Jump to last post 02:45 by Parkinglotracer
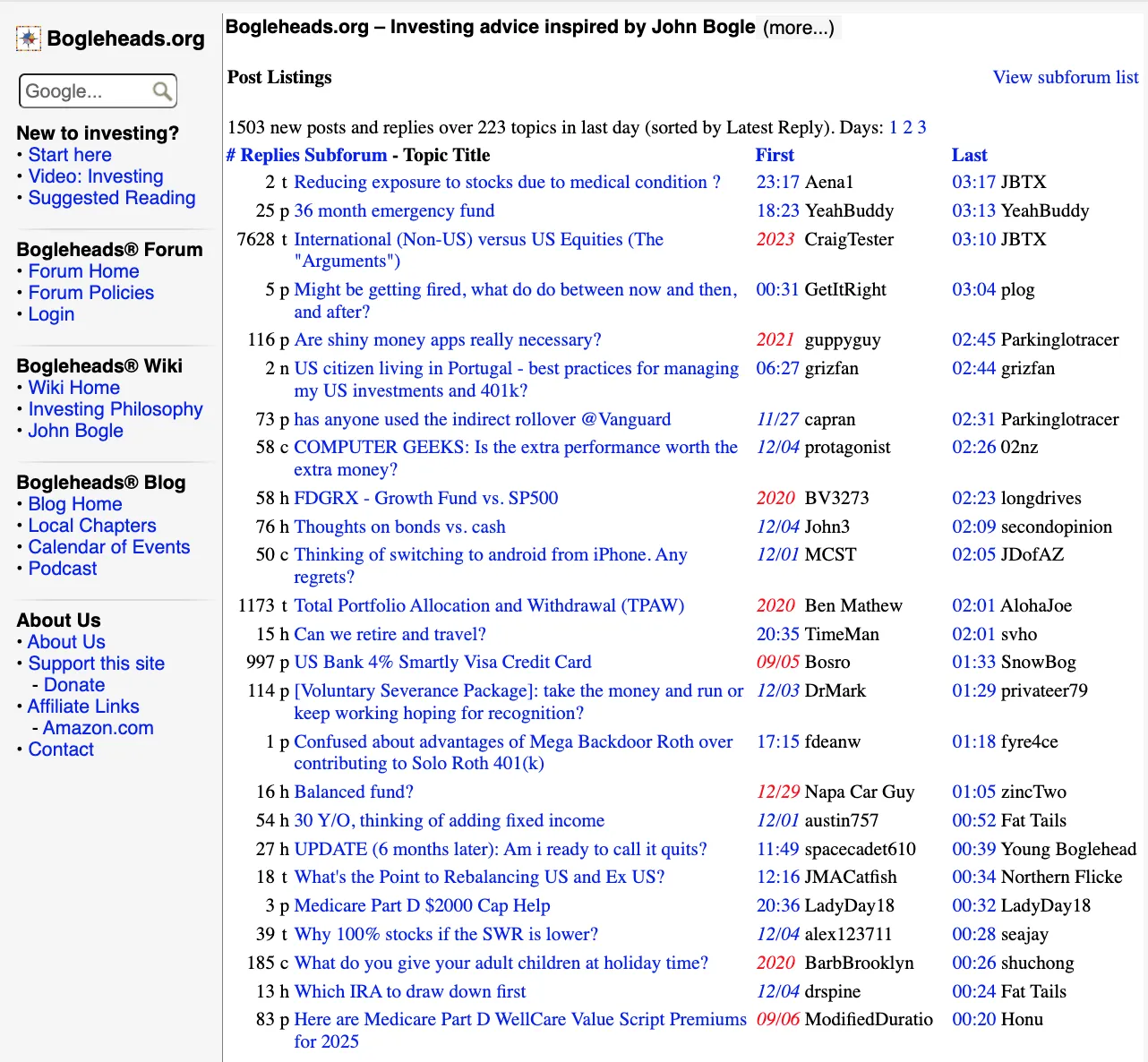Image resolution: width=1148 pixels, height=1062 pixels. (974, 339)
